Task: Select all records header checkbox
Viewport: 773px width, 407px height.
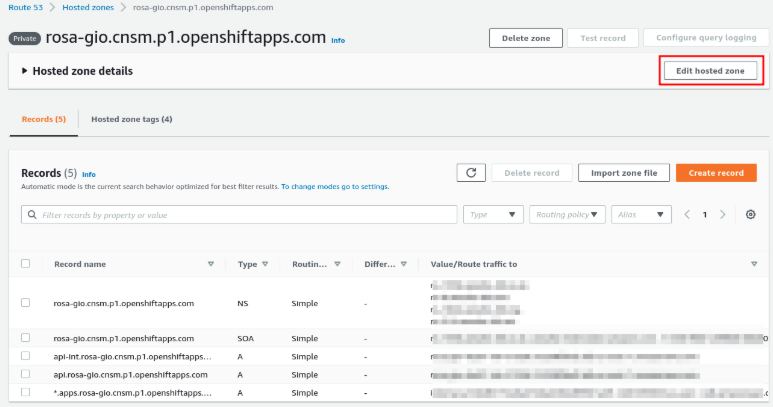Action: coord(26,264)
